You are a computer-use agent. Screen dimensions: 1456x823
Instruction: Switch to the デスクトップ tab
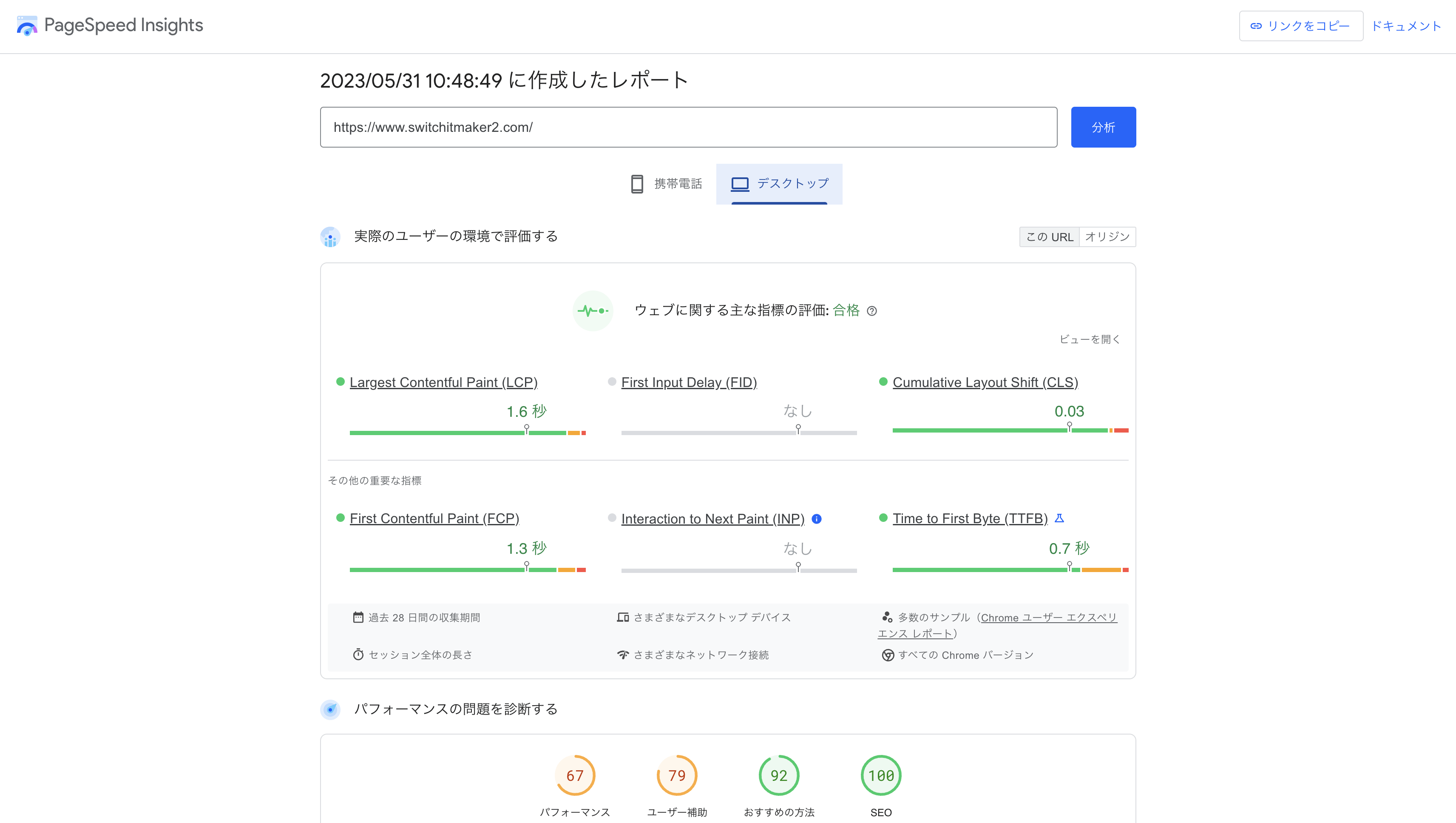click(779, 184)
